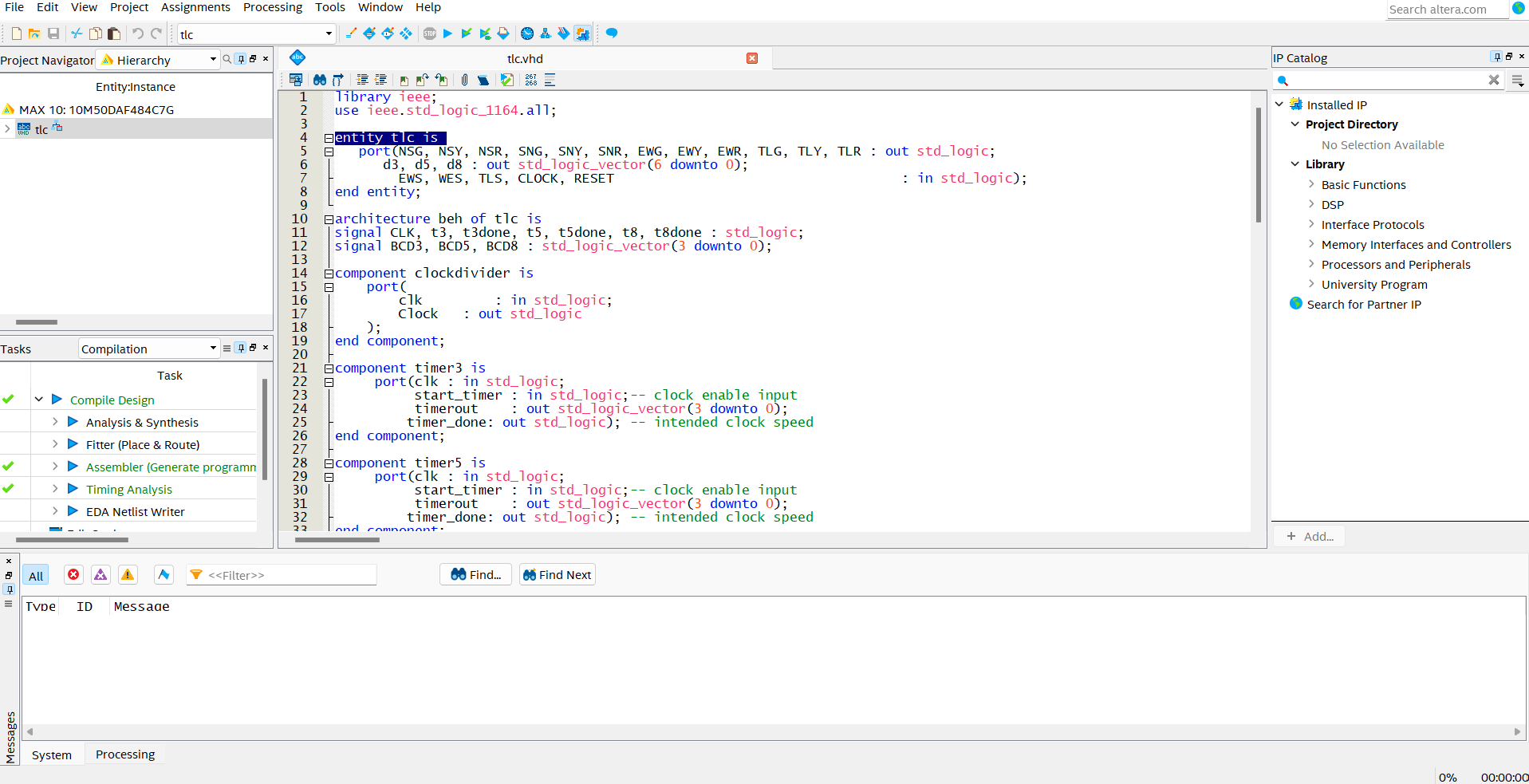Viewport: 1529px width, 784px height.
Task: Click the New file icon in the toolbar
Action: [x=16, y=33]
